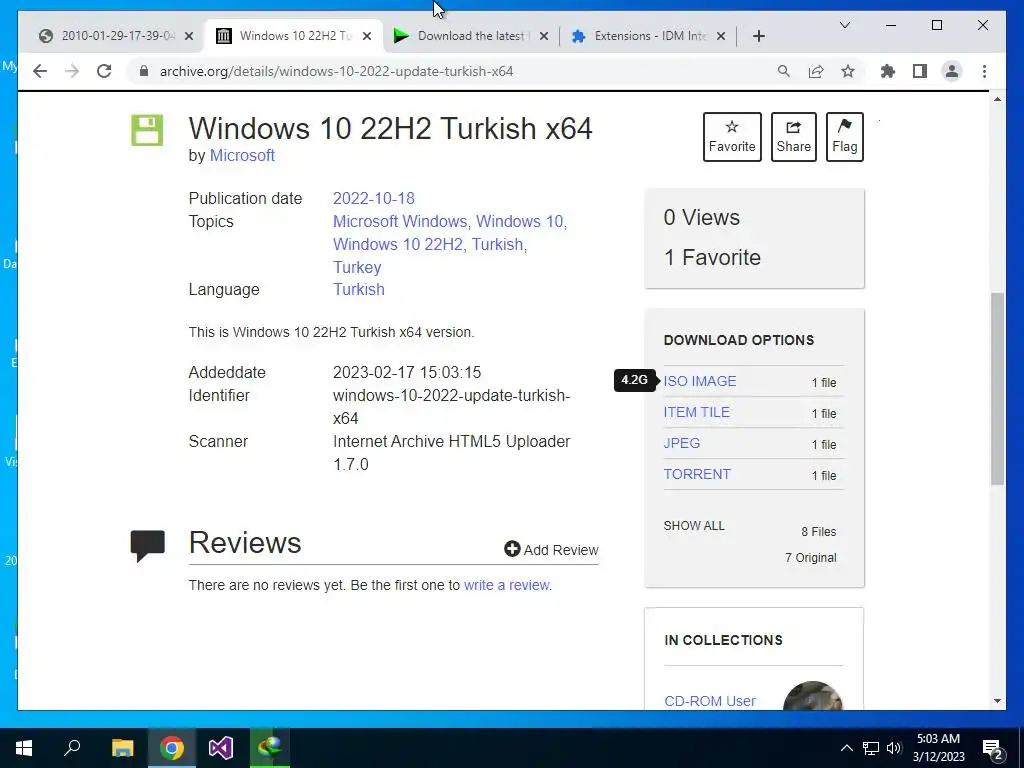Click the Reviews speech bubble icon

tap(148, 546)
